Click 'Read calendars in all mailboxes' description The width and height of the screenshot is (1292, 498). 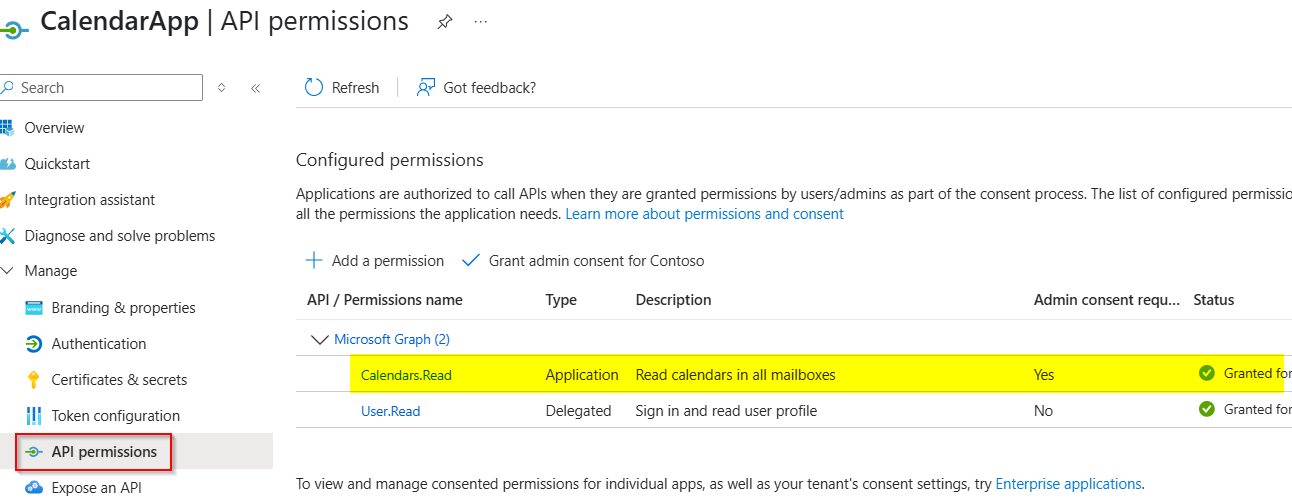click(x=736, y=375)
